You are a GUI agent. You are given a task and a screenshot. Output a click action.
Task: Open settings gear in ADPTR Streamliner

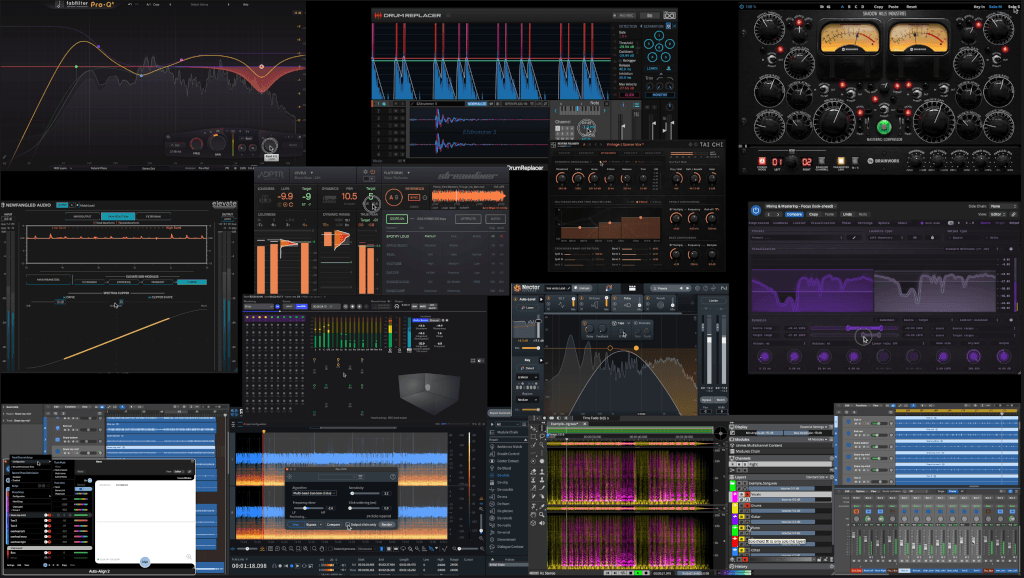[x=366, y=172]
